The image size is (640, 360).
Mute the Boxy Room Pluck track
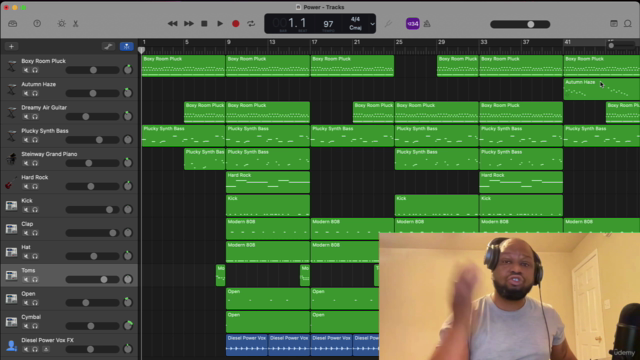pyautogui.click(x=26, y=70)
